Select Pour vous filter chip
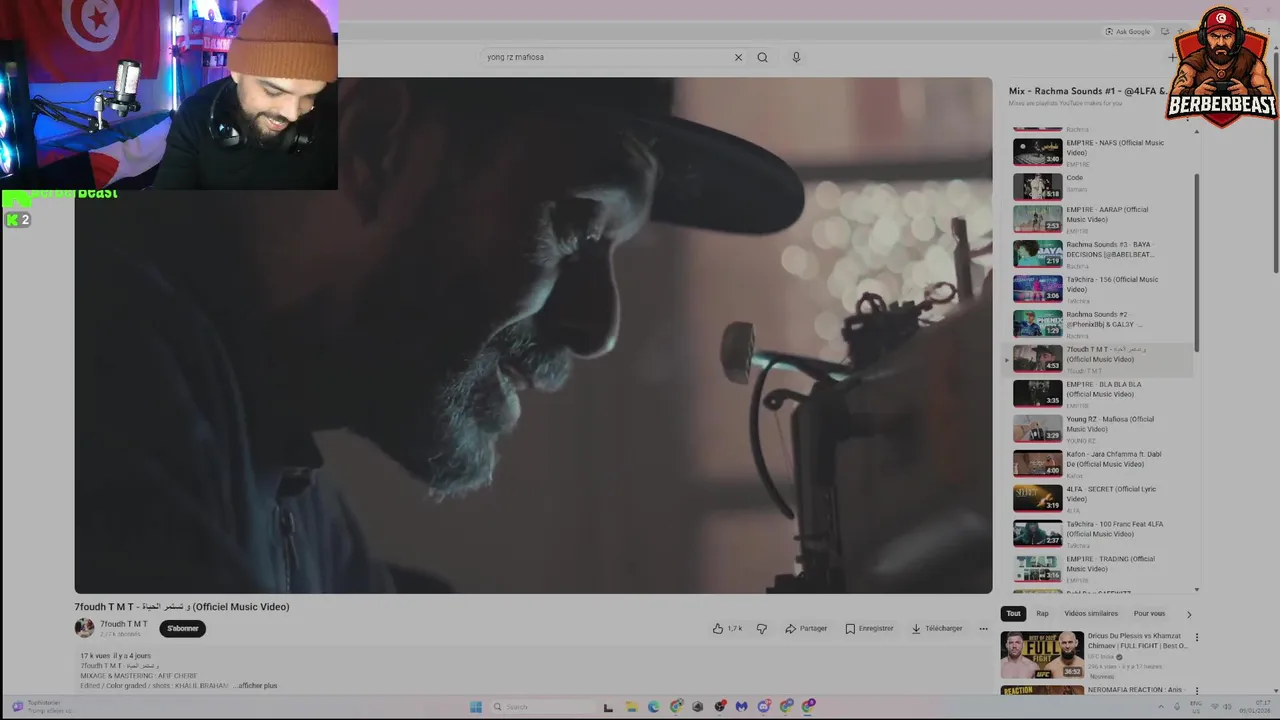1280x720 pixels. (1149, 613)
